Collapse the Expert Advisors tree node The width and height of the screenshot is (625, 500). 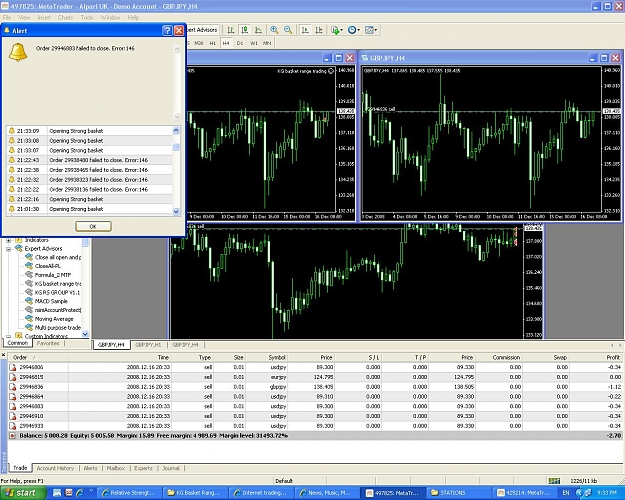pos(8,249)
